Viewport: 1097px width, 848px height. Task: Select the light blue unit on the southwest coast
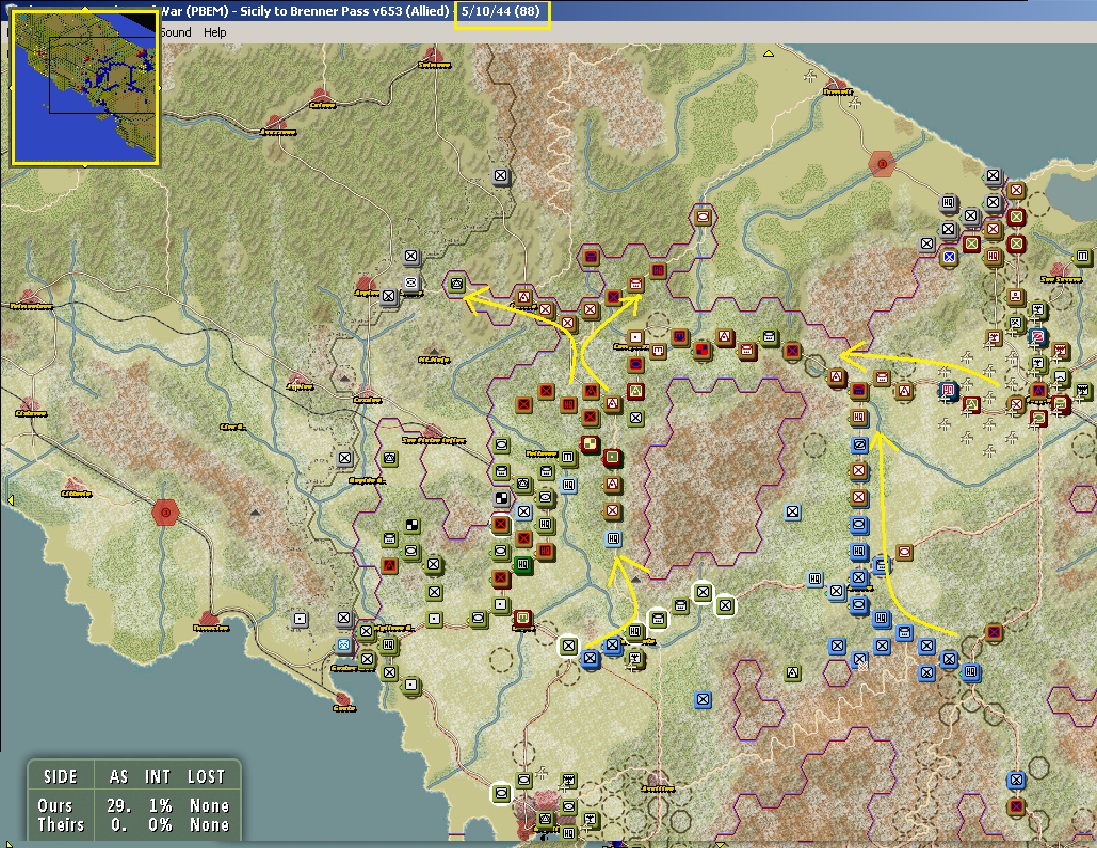pyautogui.click(x=344, y=644)
